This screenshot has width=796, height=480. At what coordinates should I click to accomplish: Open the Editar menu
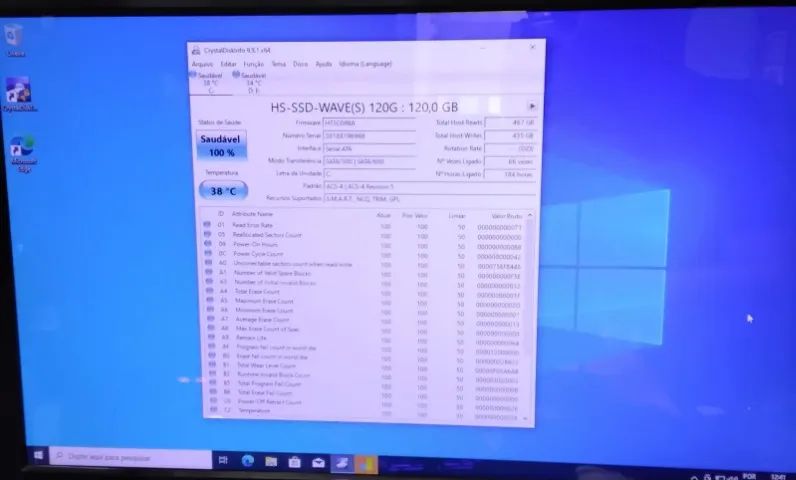pos(228,64)
